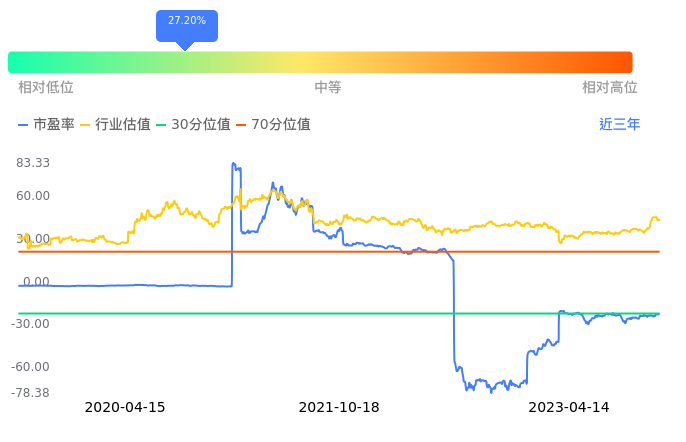Click the 60.00 axis value
The height and width of the screenshot is (442, 686).
tap(34, 196)
